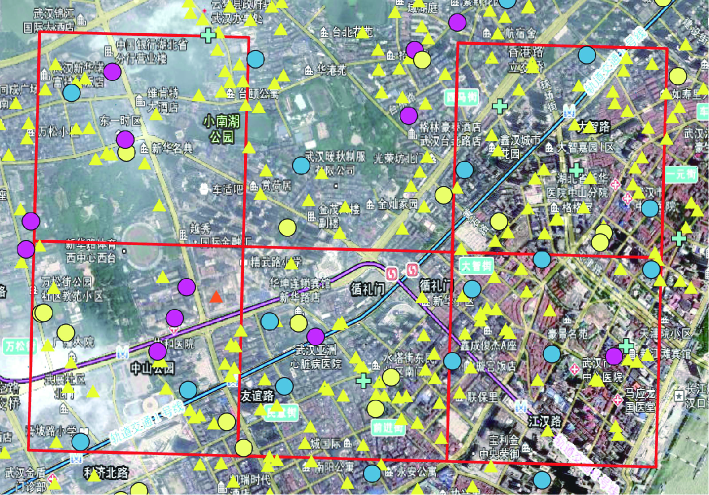Screen dimensions: 709x495
Task: Click green cross beside 球场街 label
Action: coord(500,104)
